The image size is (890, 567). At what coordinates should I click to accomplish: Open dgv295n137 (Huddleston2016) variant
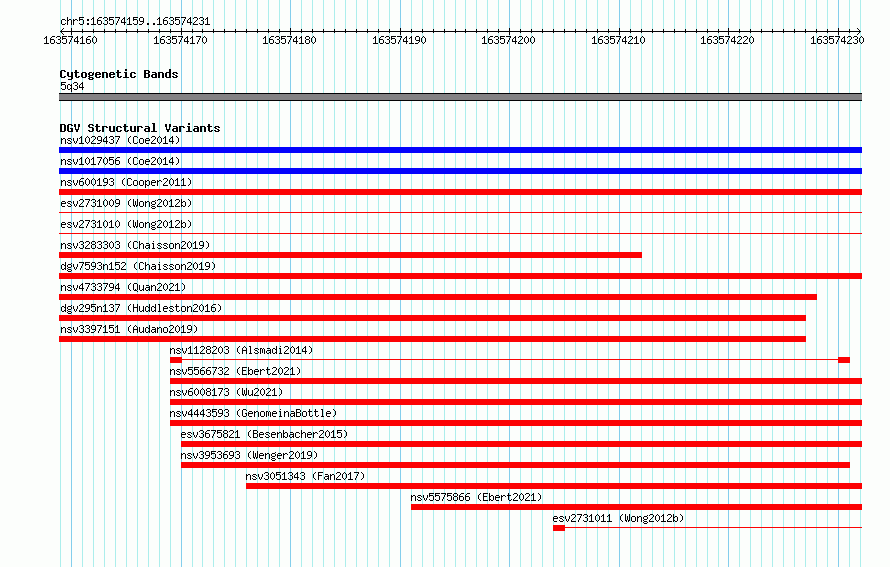coord(141,308)
